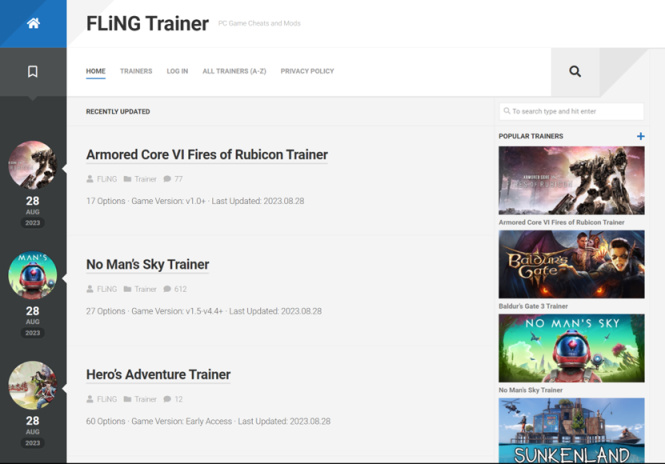This screenshot has width=665, height=464.
Task: Open Hero's Adventure Trainer post title
Action: point(158,375)
